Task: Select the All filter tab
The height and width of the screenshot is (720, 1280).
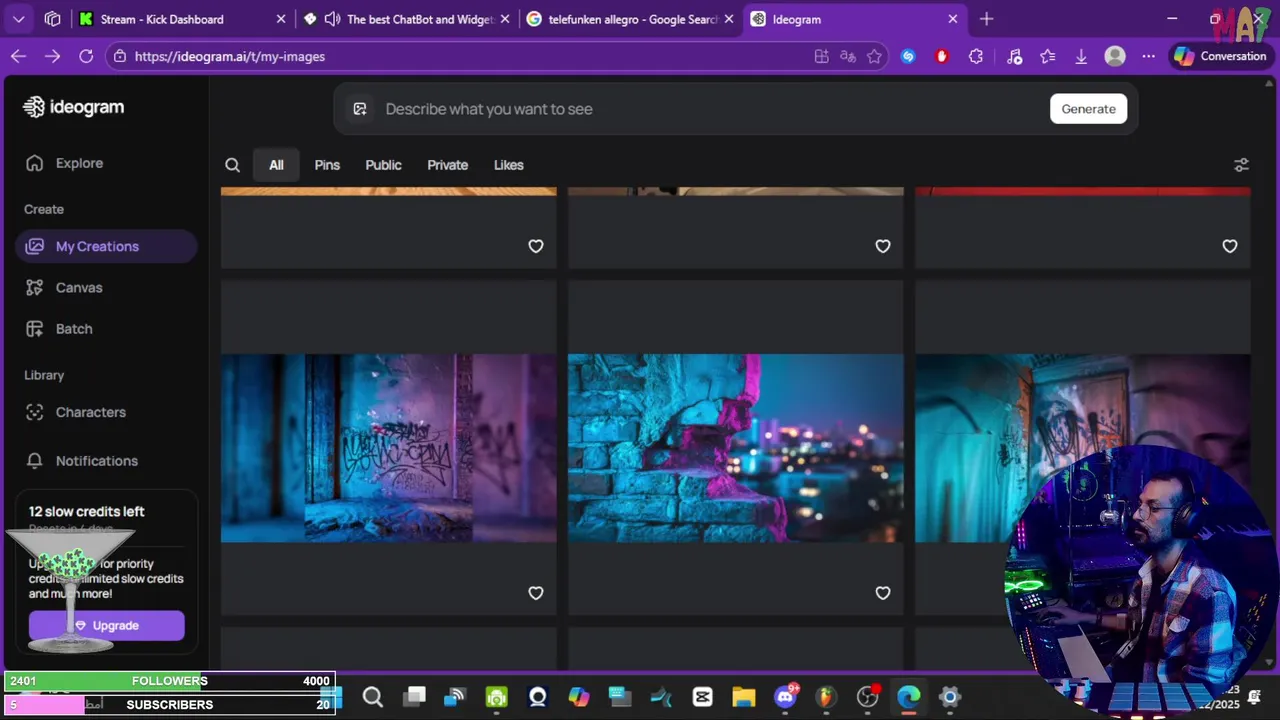Action: pos(276,165)
